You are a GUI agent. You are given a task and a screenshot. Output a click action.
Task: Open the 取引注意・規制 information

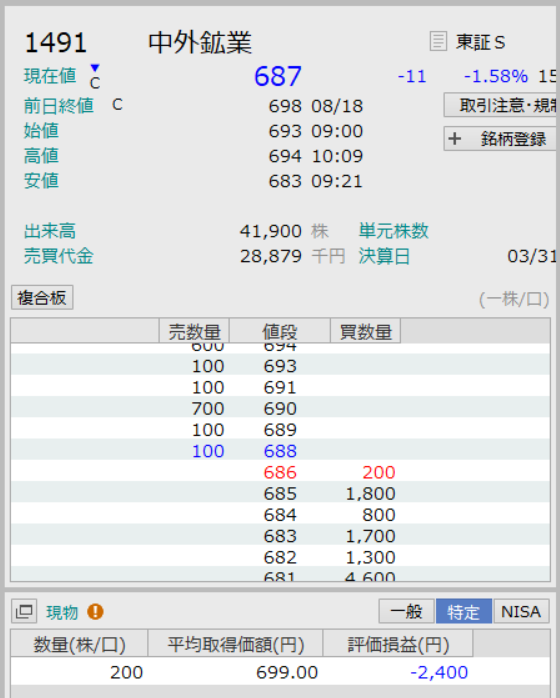pyautogui.click(x=502, y=105)
